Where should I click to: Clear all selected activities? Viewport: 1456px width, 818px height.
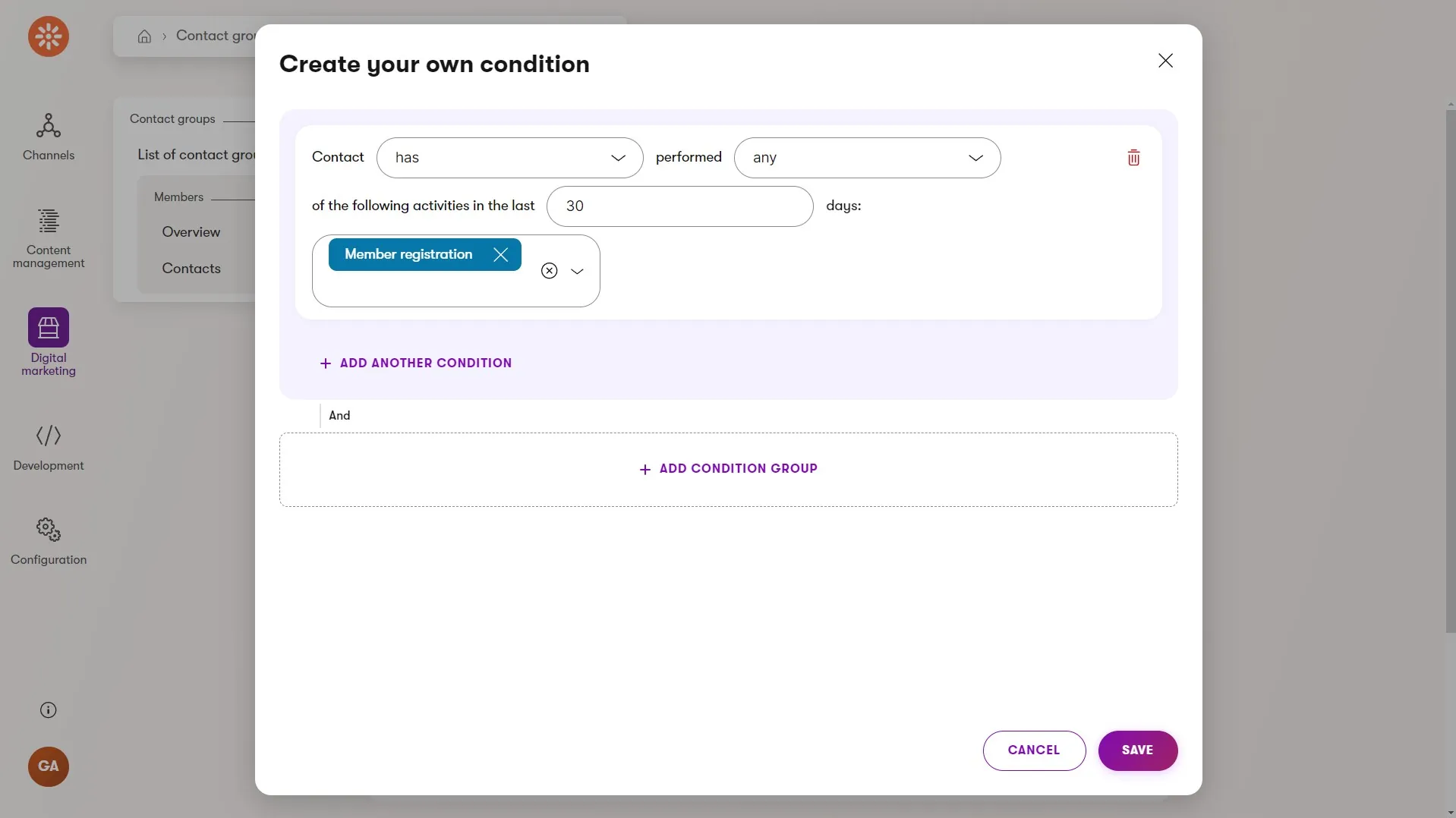(550, 271)
